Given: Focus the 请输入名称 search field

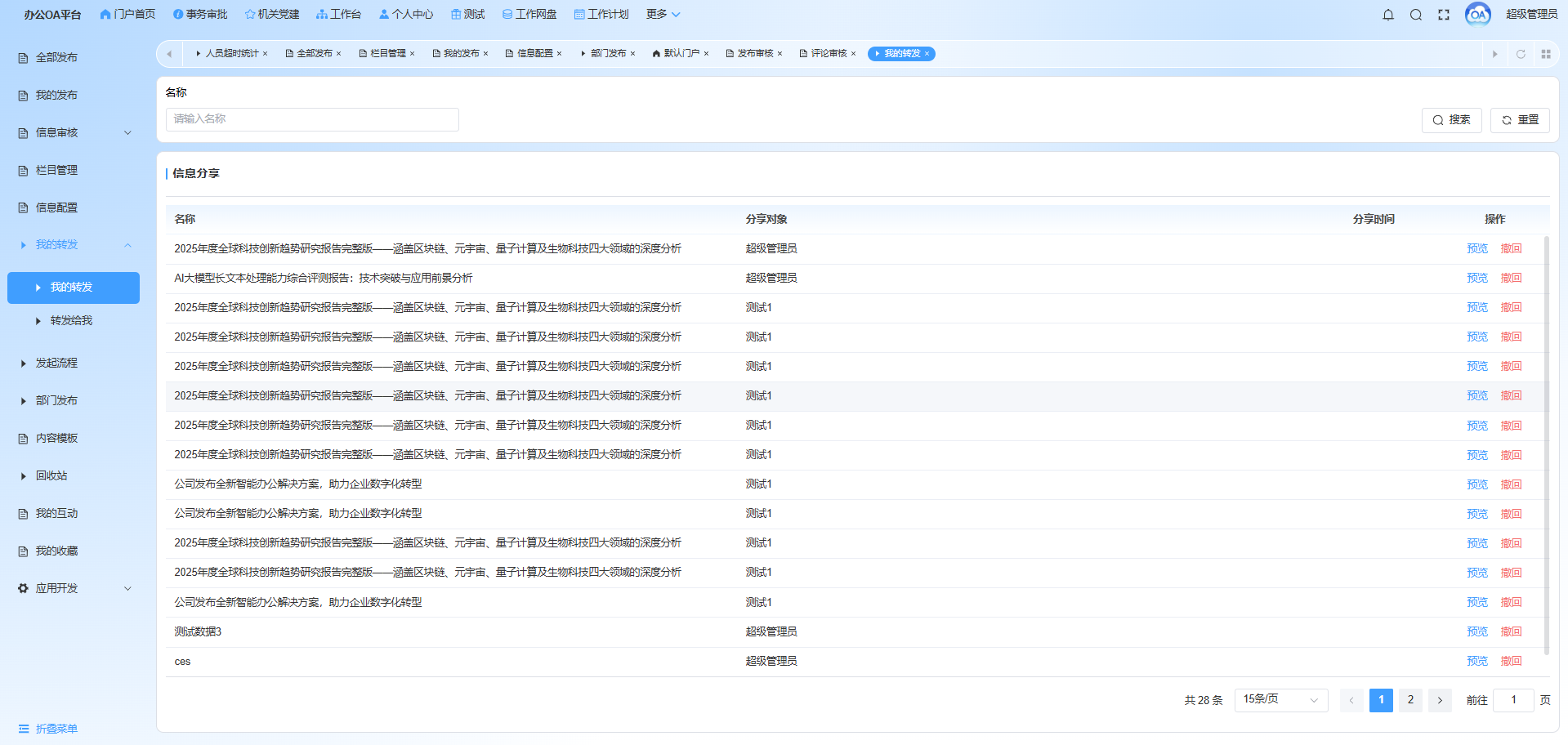Looking at the screenshot, I should pyautogui.click(x=312, y=119).
